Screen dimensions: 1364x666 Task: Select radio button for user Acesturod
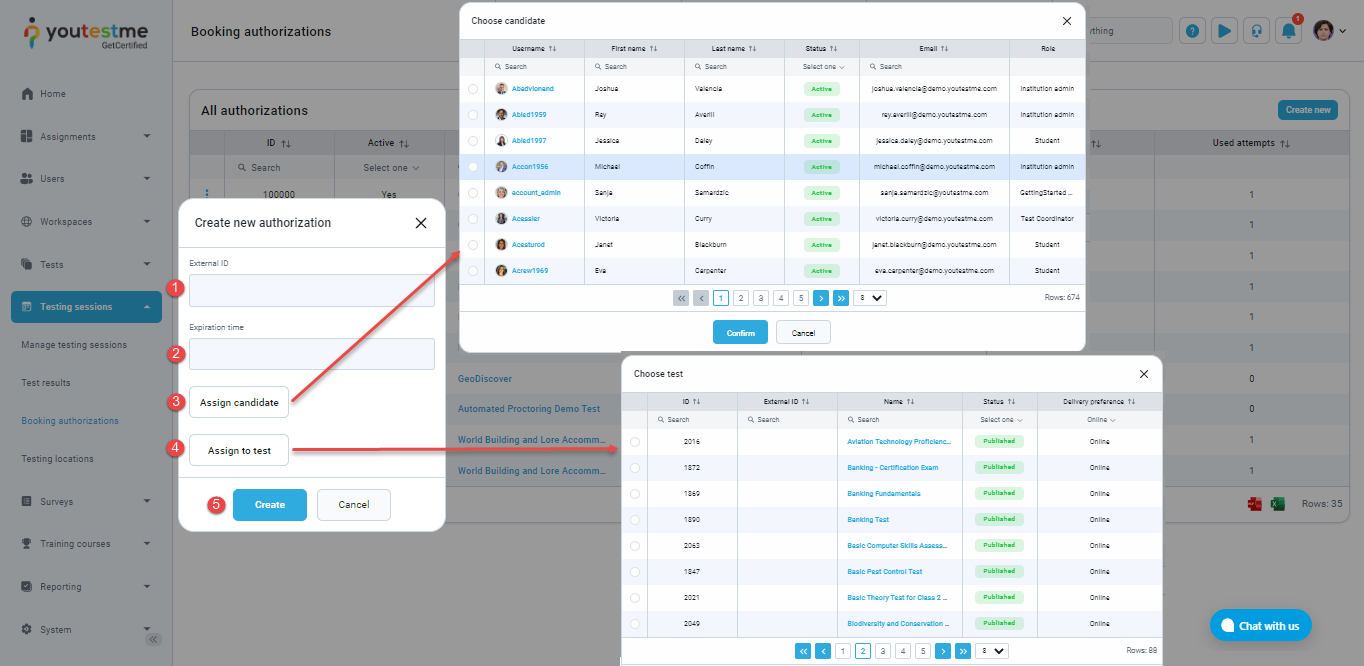point(472,245)
